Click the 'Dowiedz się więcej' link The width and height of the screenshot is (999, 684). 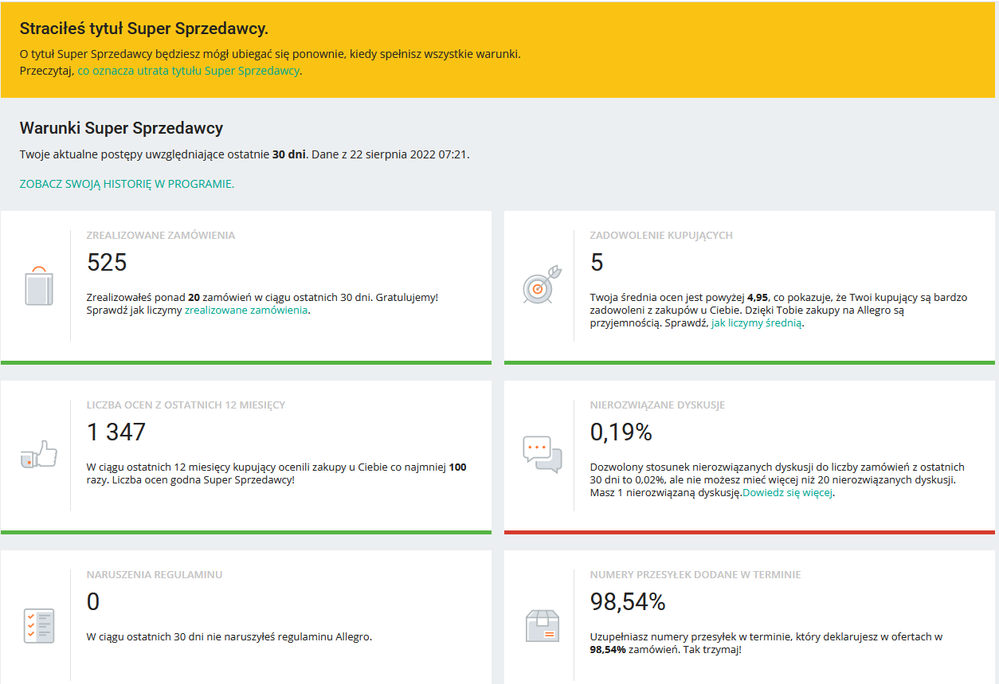[787, 492]
